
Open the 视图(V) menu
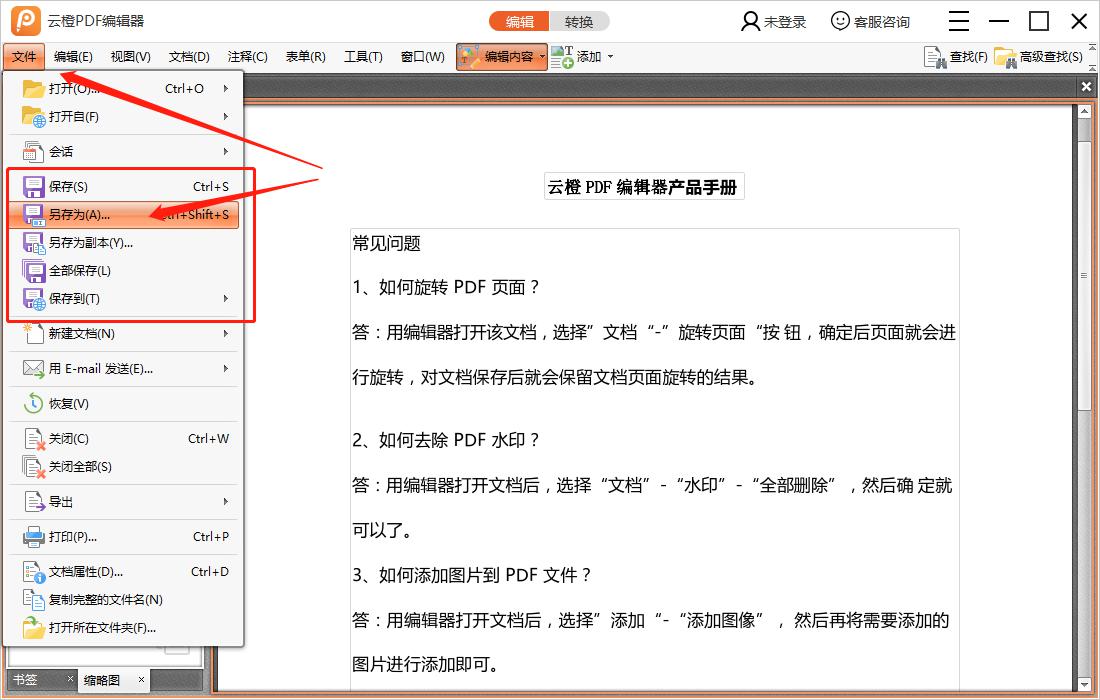point(130,57)
